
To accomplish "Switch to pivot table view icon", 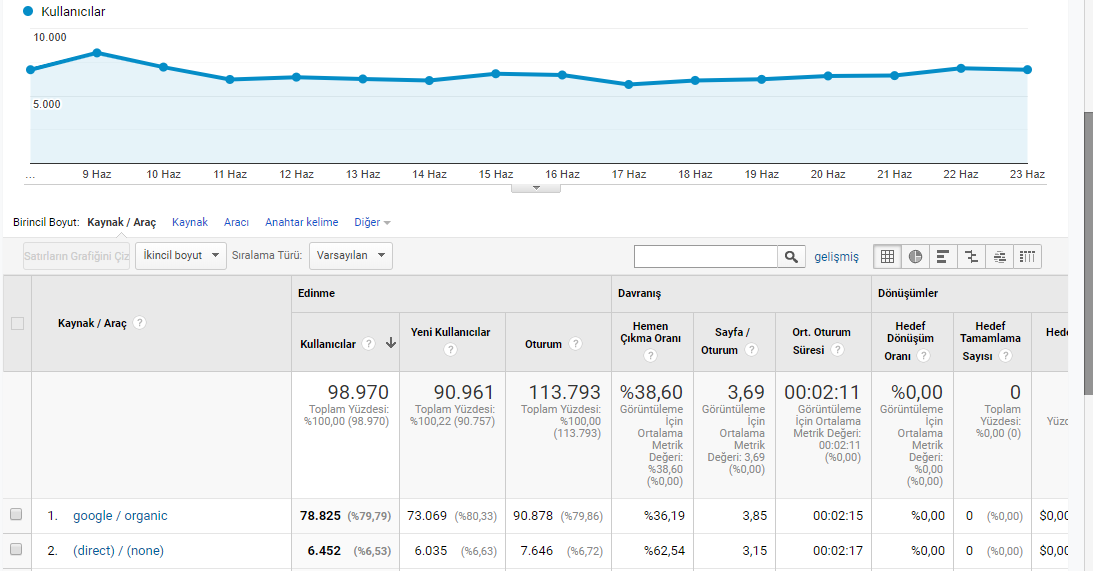I will tap(1027, 257).
